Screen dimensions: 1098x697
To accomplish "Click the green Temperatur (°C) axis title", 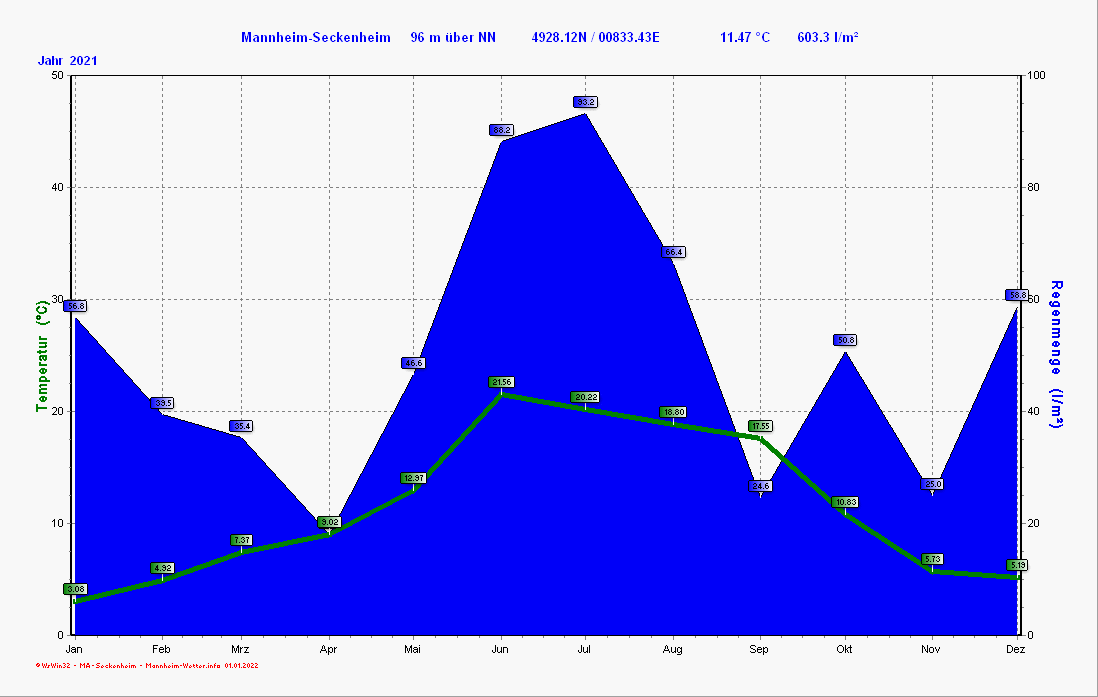I will pyautogui.click(x=42, y=355).
